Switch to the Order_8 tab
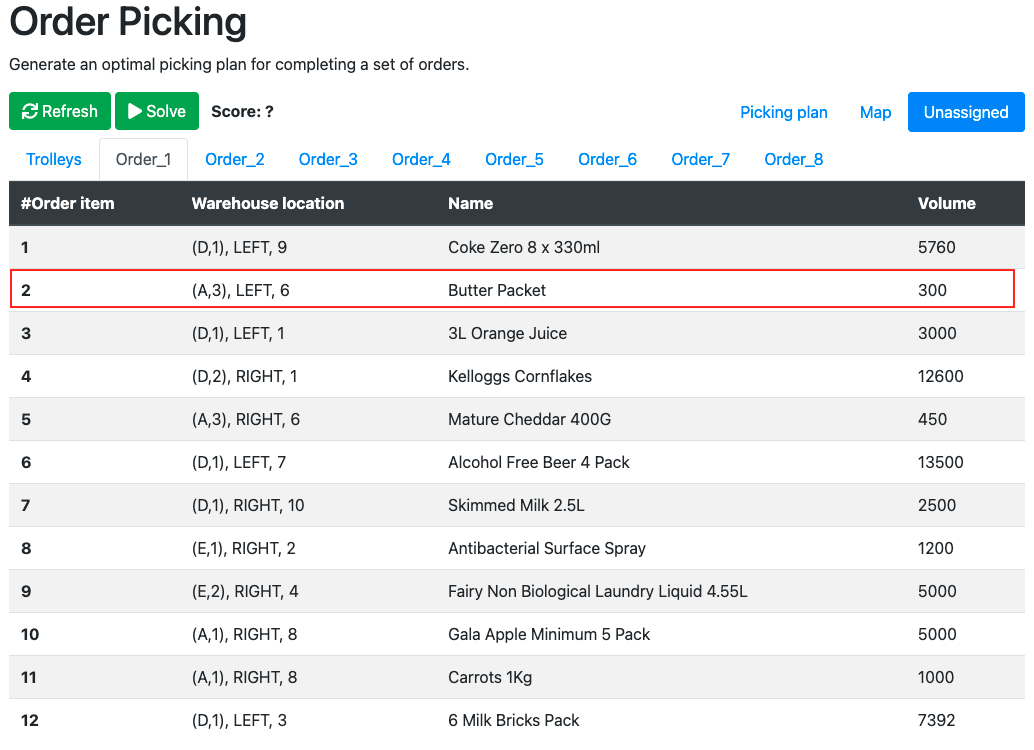Image resolution: width=1034 pixels, height=750 pixels. point(793,160)
